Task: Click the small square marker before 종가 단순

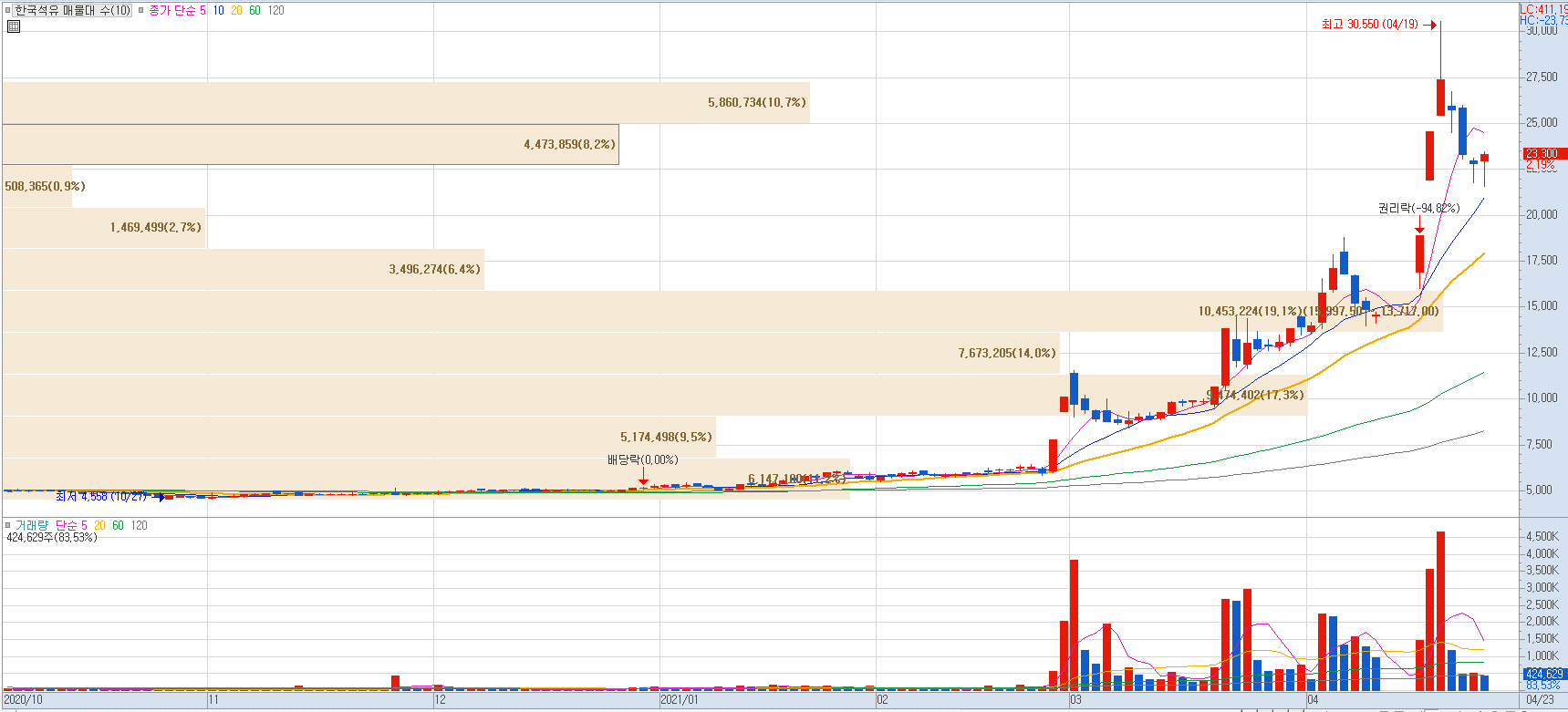Action: click(x=141, y=11)
